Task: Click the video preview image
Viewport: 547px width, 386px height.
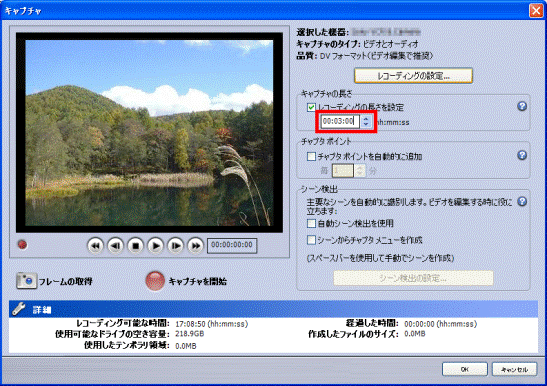Action: (x=149, y=133)
